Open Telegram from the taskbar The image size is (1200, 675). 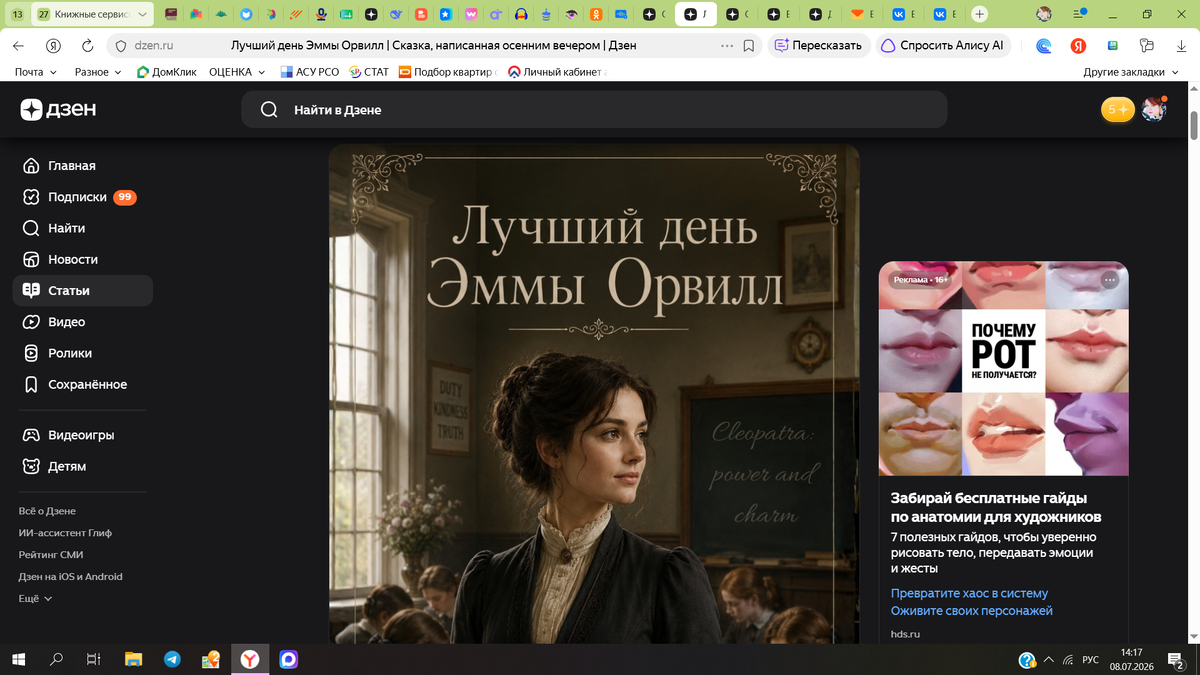click(172, 660)
